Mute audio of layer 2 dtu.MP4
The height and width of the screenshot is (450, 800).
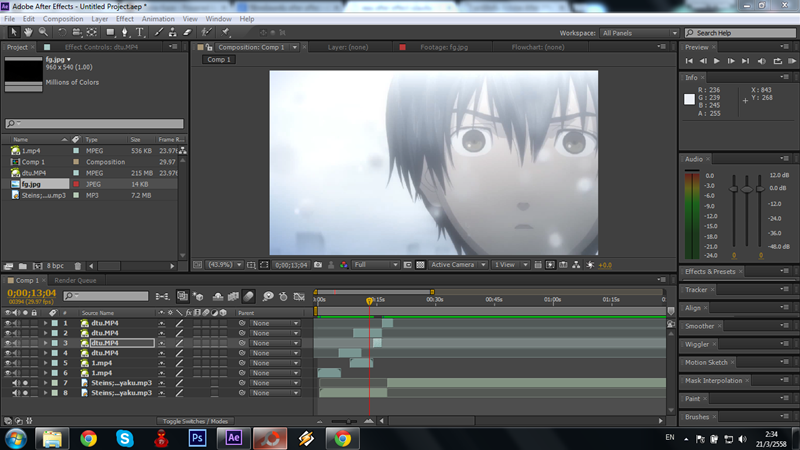pos(16,333)
